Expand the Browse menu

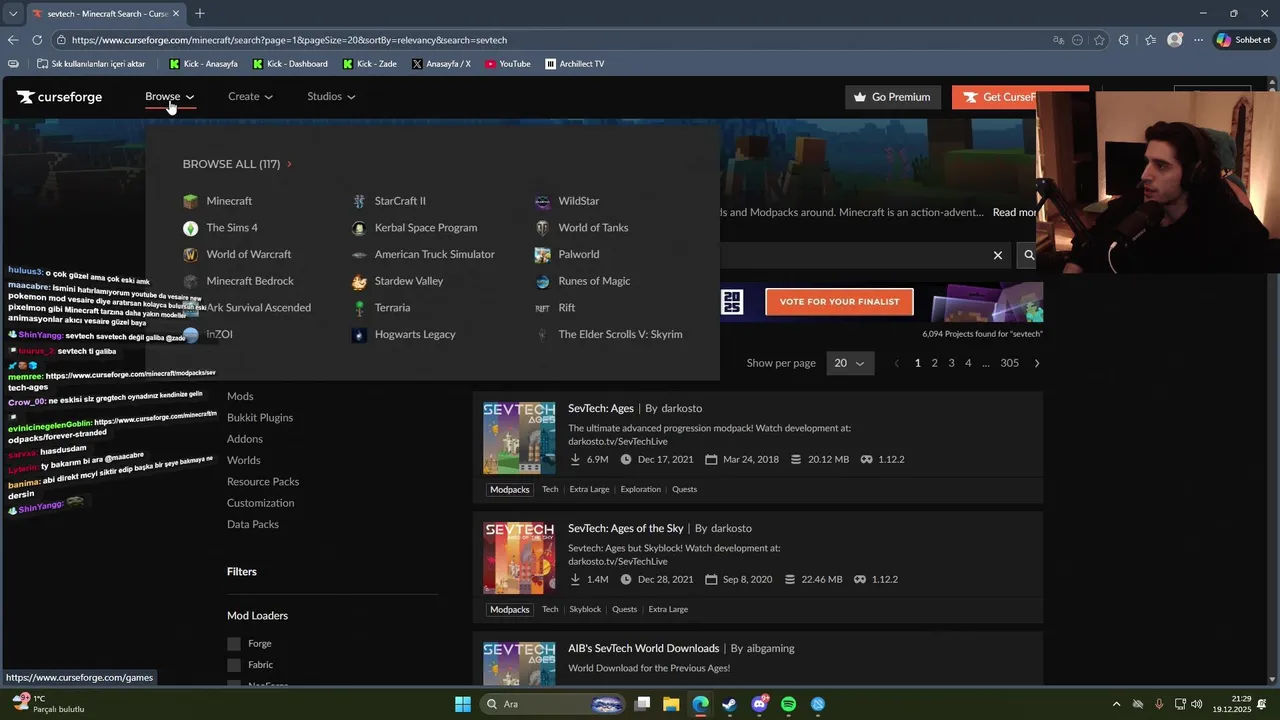pyautogui.click(x=169, y=97)
